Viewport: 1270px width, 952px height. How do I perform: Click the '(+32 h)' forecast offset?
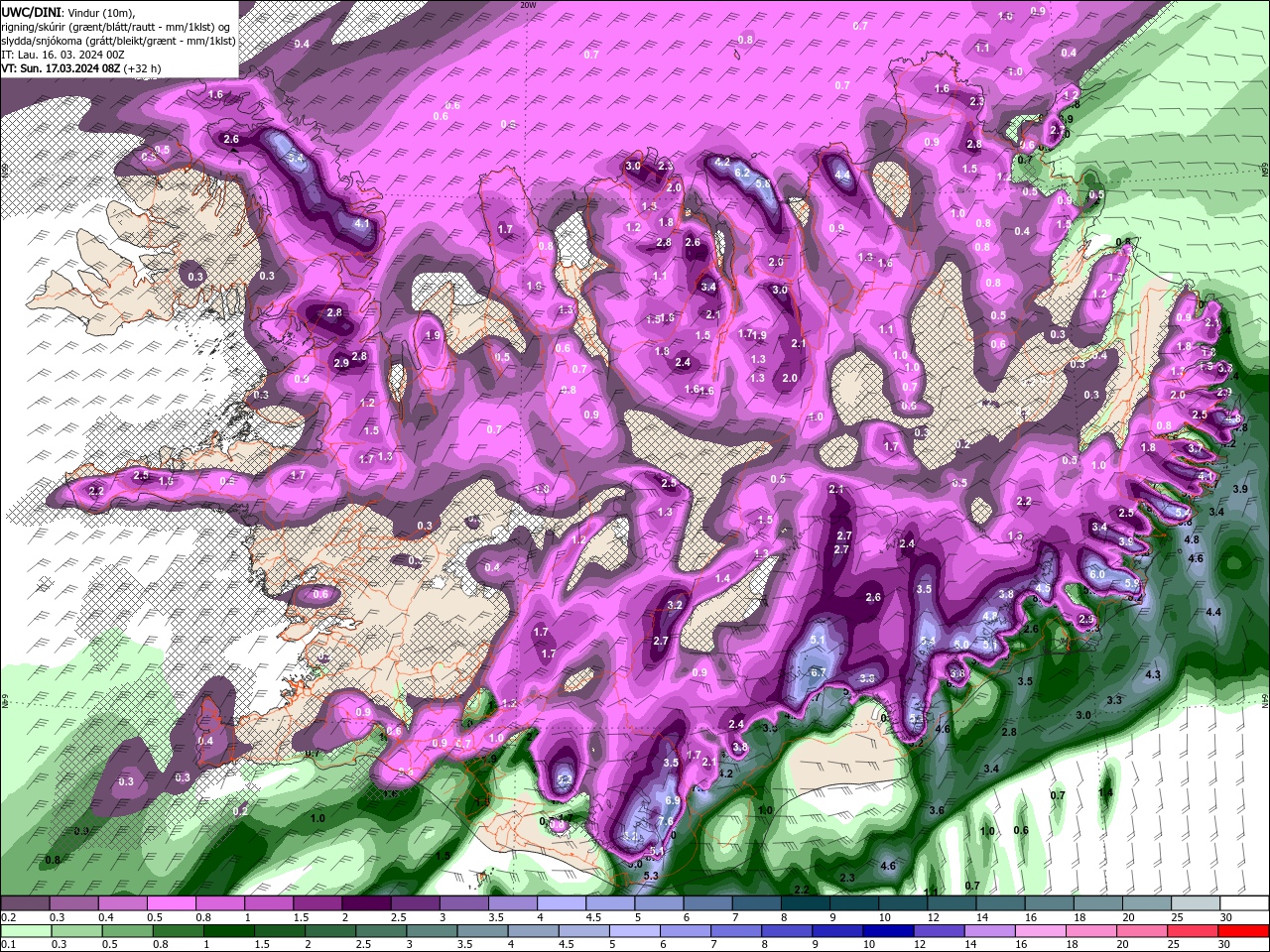142,68
